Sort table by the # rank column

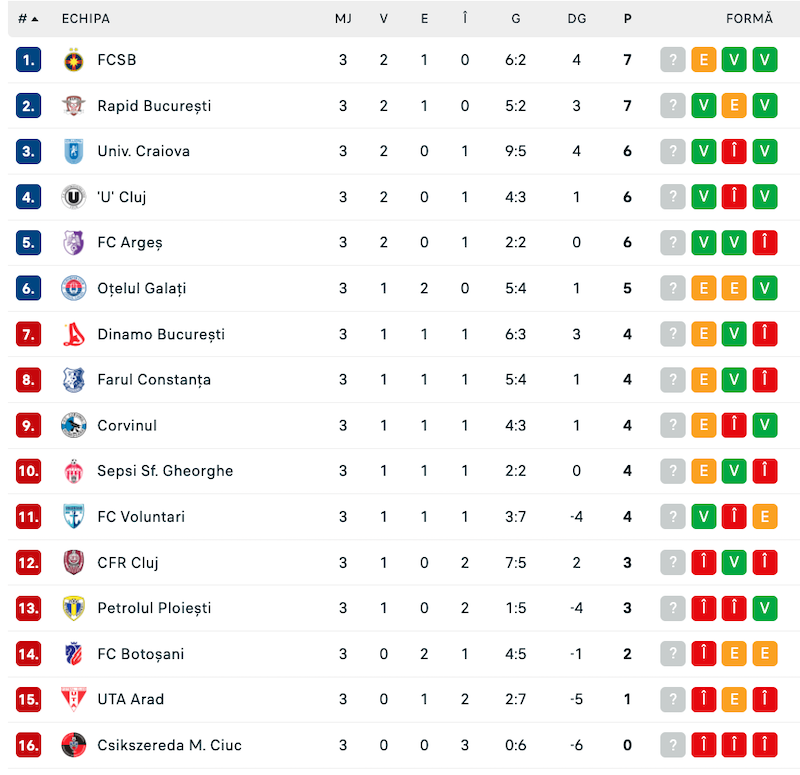tap(28, 19)
